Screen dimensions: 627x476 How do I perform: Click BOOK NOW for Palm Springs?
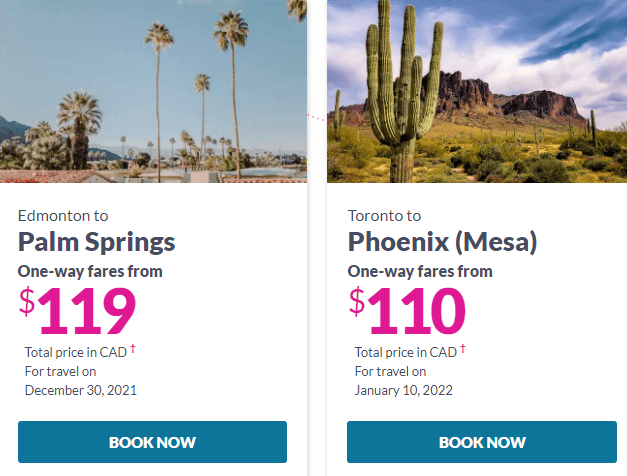(x=152, y=442)
